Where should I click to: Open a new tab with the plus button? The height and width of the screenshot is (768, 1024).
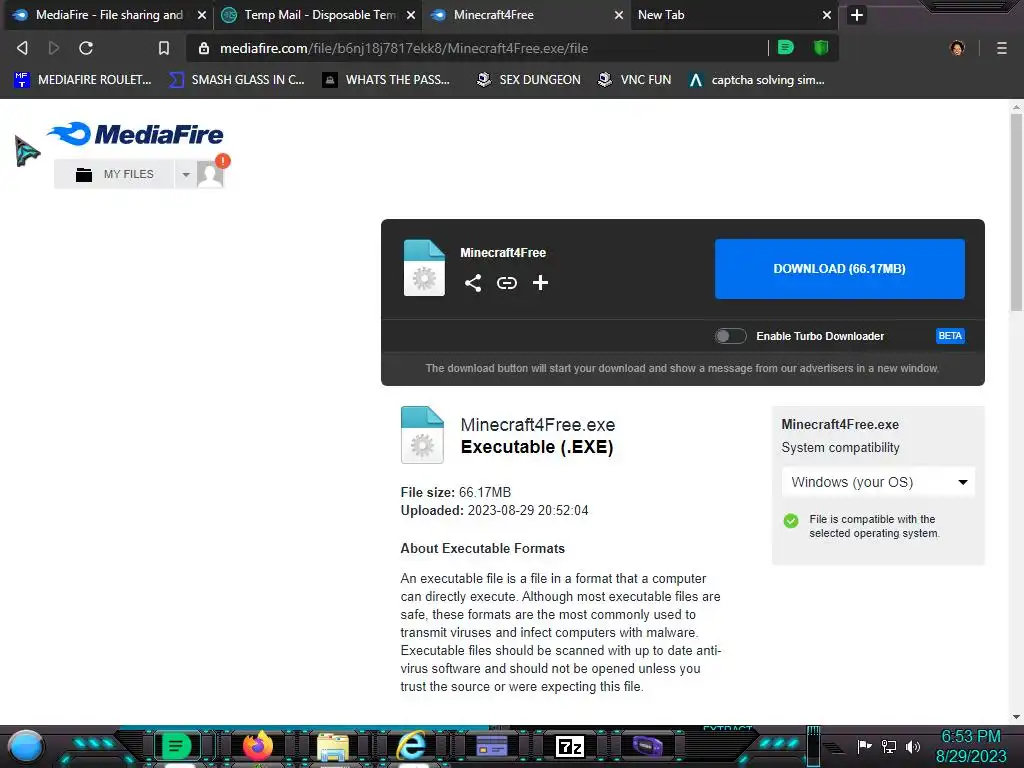tap(857, 15)
